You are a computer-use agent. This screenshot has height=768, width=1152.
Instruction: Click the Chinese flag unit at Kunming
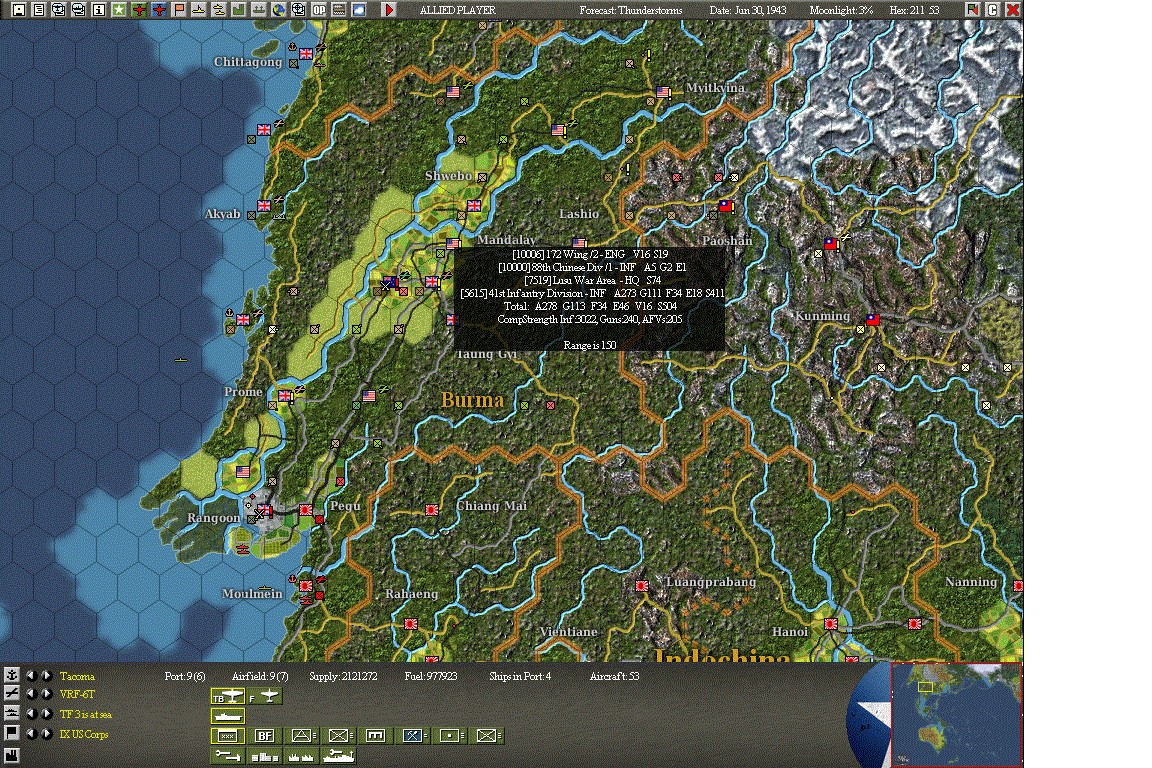tap(872, 319)
